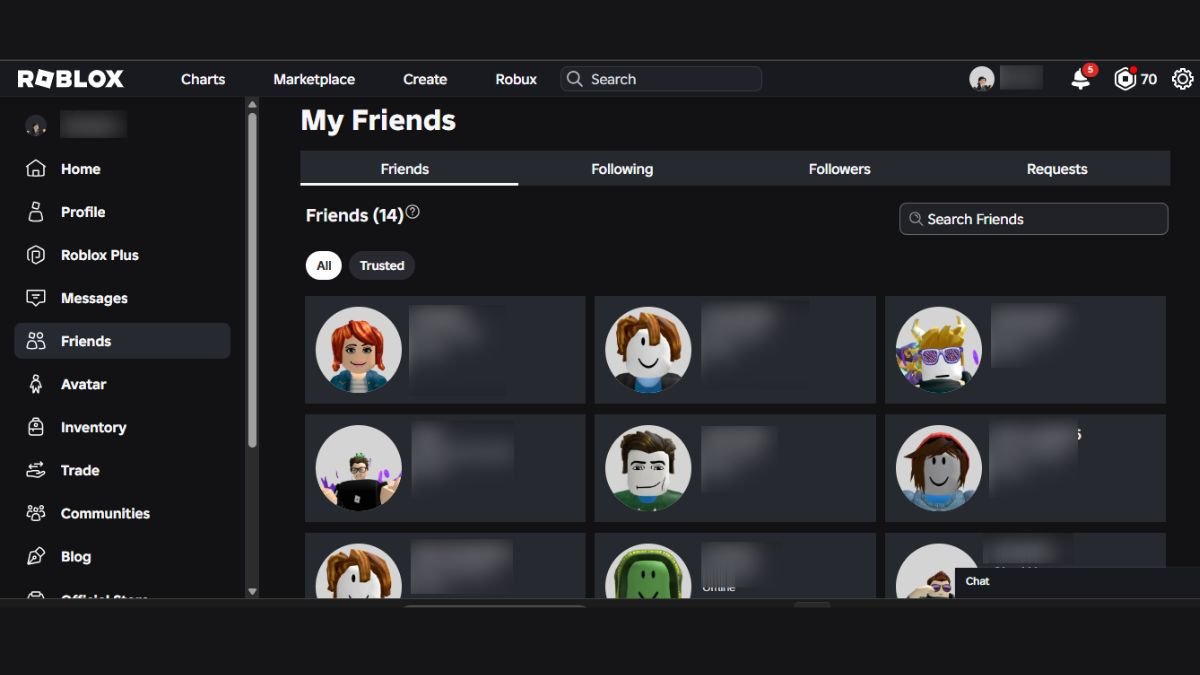This screenshot has width=1200, height=675.
Task: Open blue-shirt smiling friend in first row
Action: click(x=648, y=350)
